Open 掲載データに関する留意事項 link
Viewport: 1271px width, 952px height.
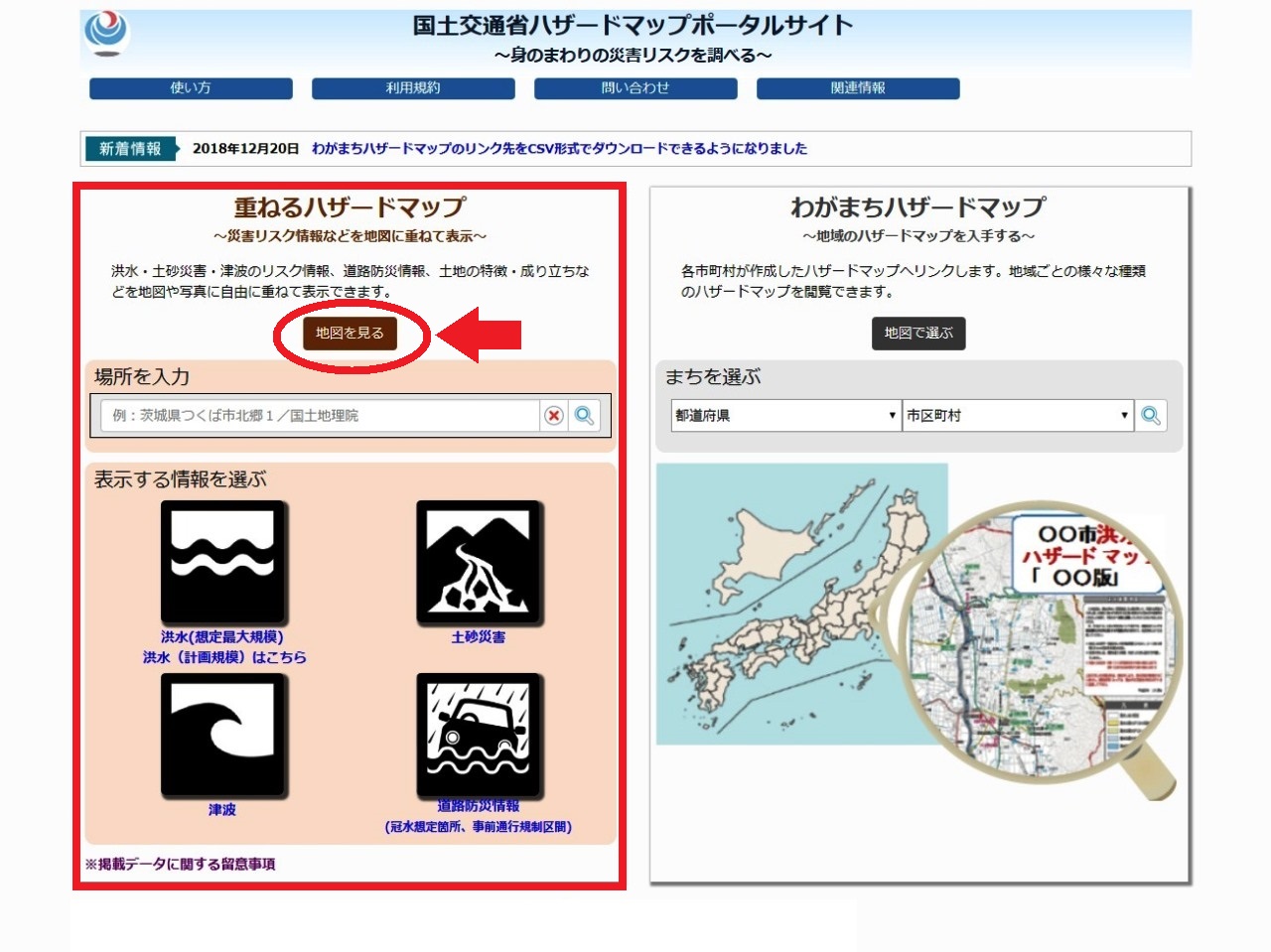[181, 865]
